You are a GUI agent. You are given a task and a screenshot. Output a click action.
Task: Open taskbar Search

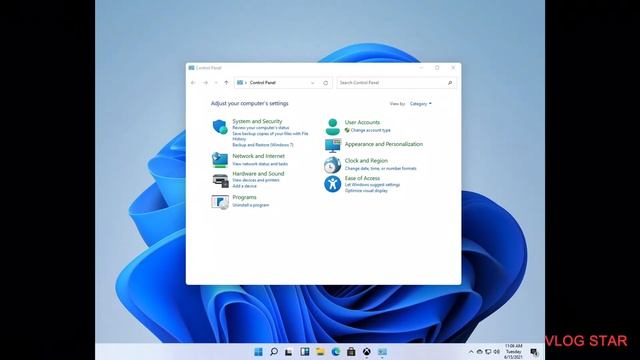coord(274,352)
